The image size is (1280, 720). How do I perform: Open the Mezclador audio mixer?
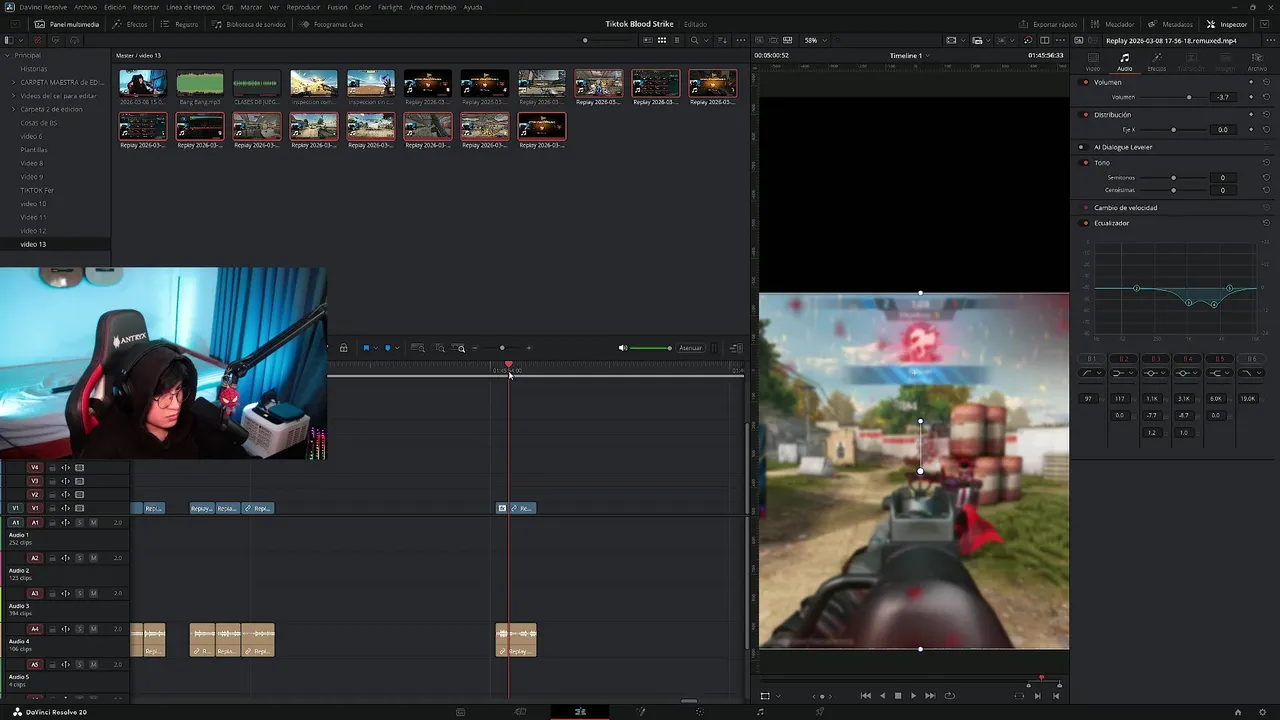[1113, 24]
